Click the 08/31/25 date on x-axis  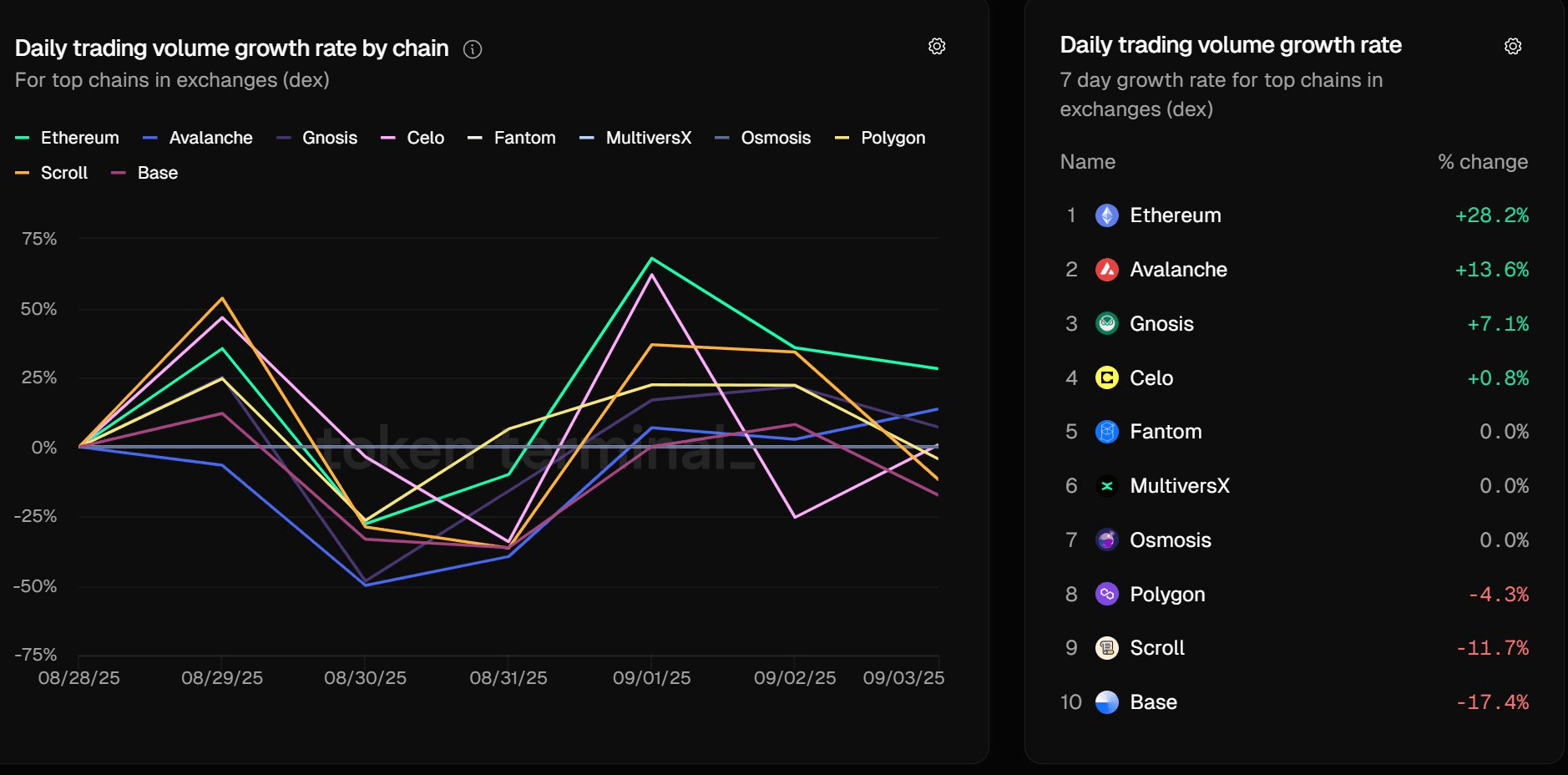point(508,678)
